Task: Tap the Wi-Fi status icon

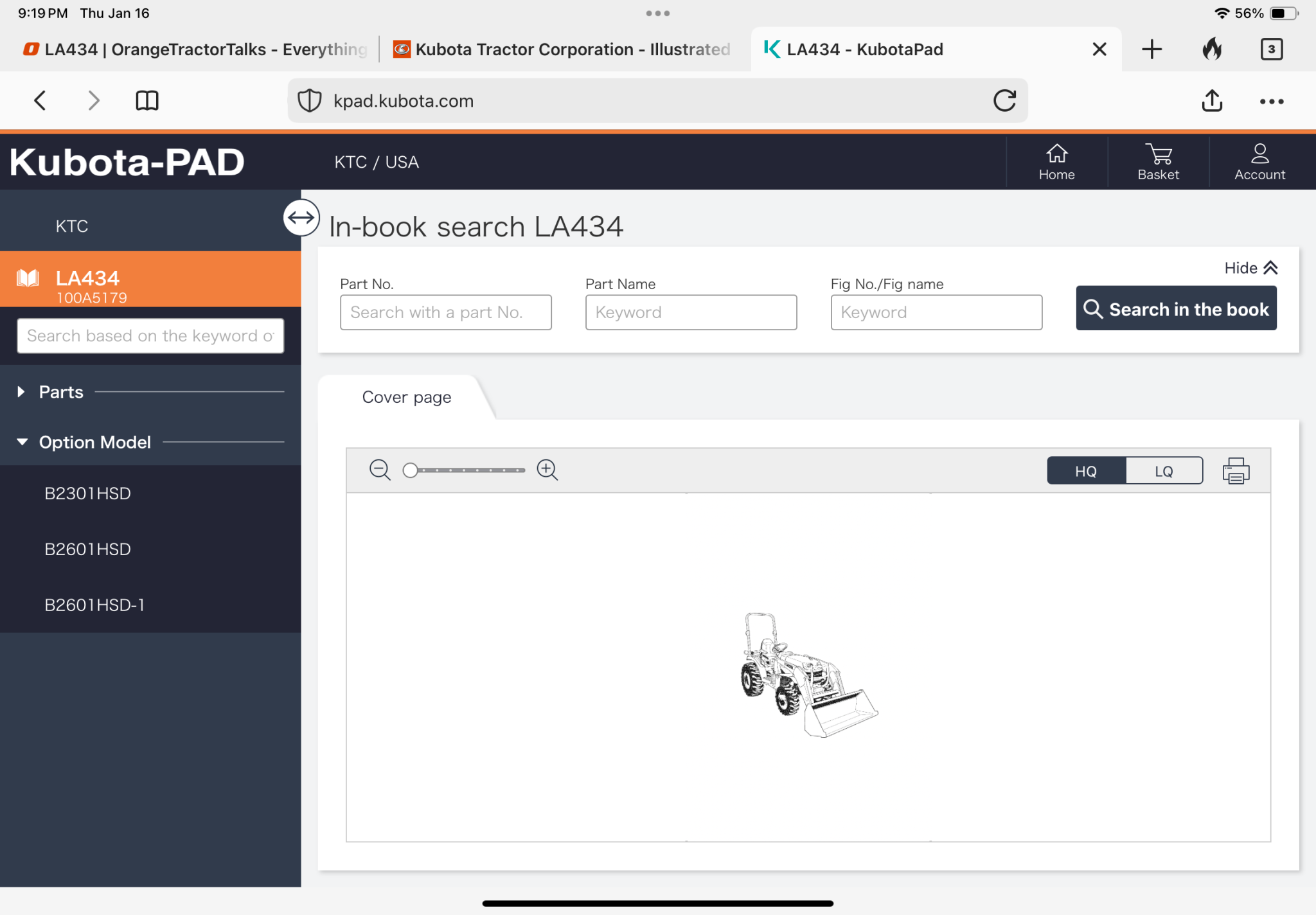Action: click(1222, 13)
